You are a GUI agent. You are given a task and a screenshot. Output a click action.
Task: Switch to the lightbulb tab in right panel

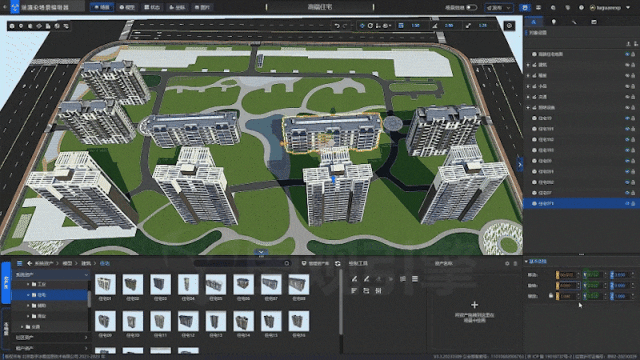coord(553,22)
